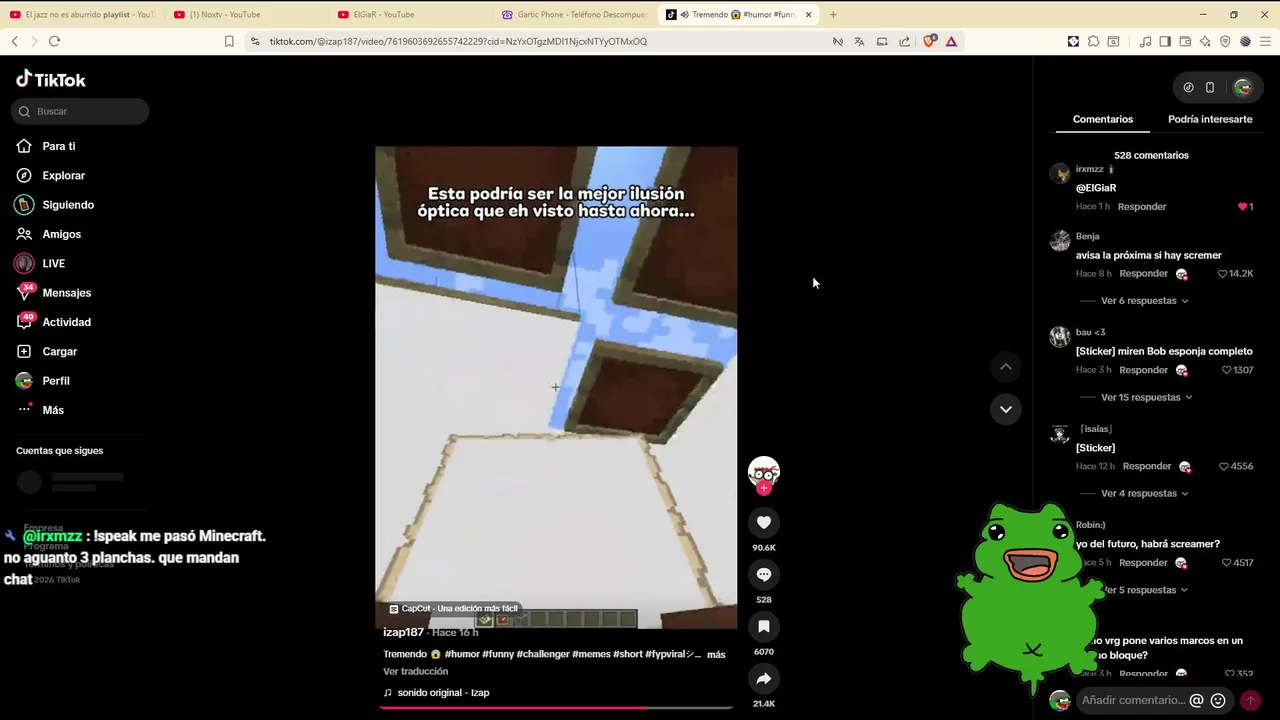The width and height of the screenshot is (1280, 720).
Task: Expand Ver 6 respuestas
Action: click(x=1144, y=301)
